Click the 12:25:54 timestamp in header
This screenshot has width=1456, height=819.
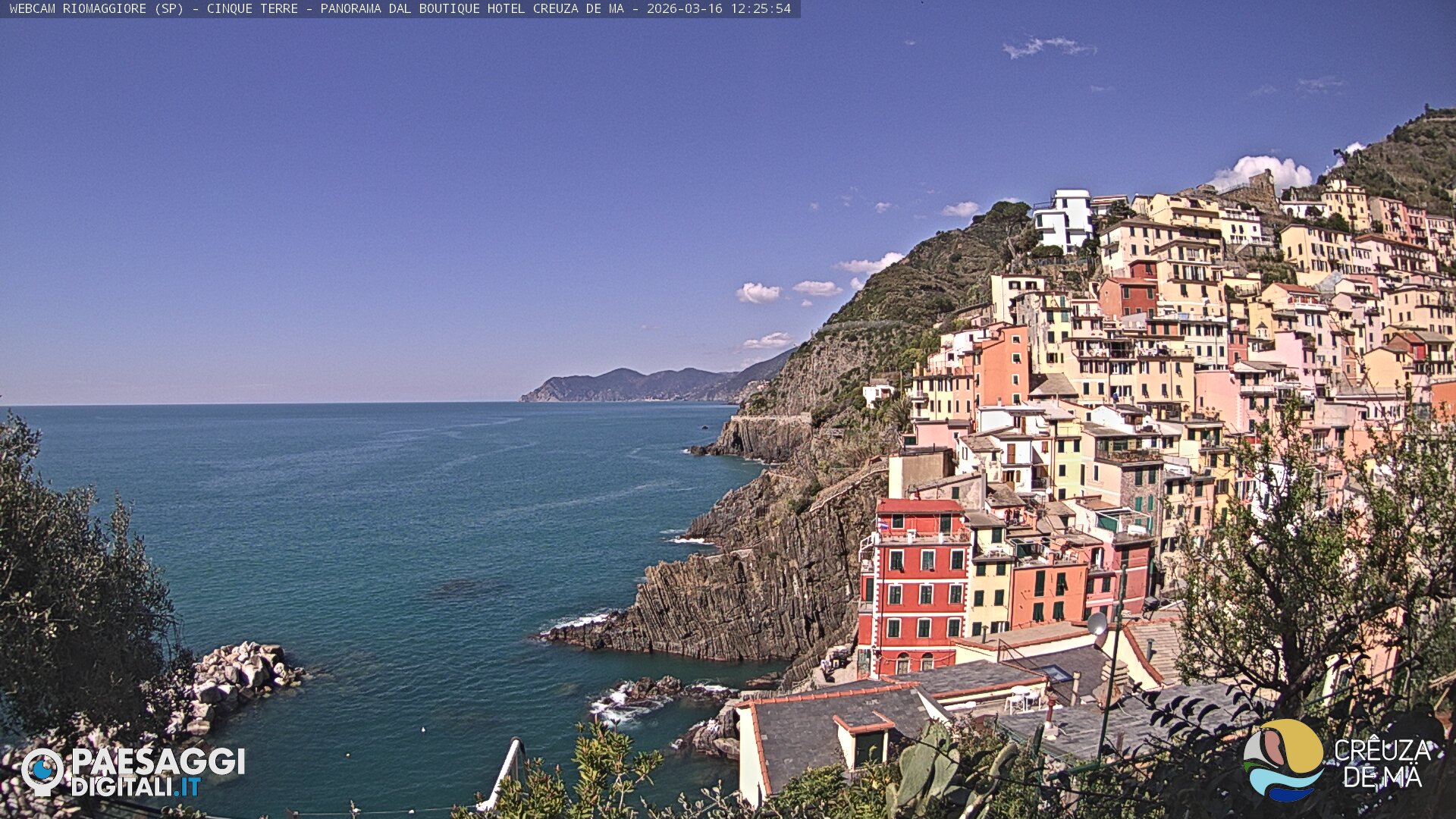760,9
